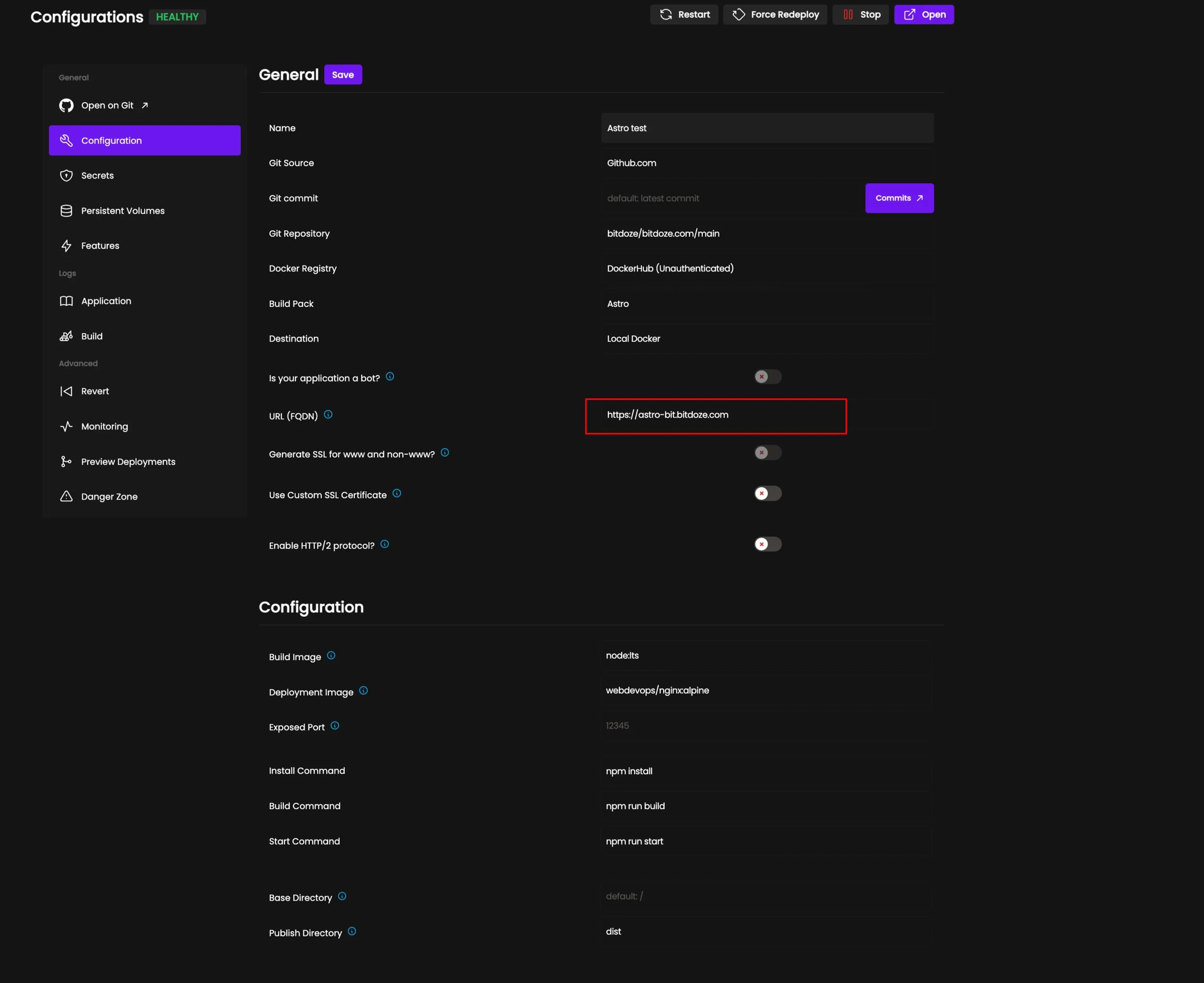The width and height of the screenshot is (1204, 983).
Task: Click the lightning bolt Features icon
Action: (66, 246)
